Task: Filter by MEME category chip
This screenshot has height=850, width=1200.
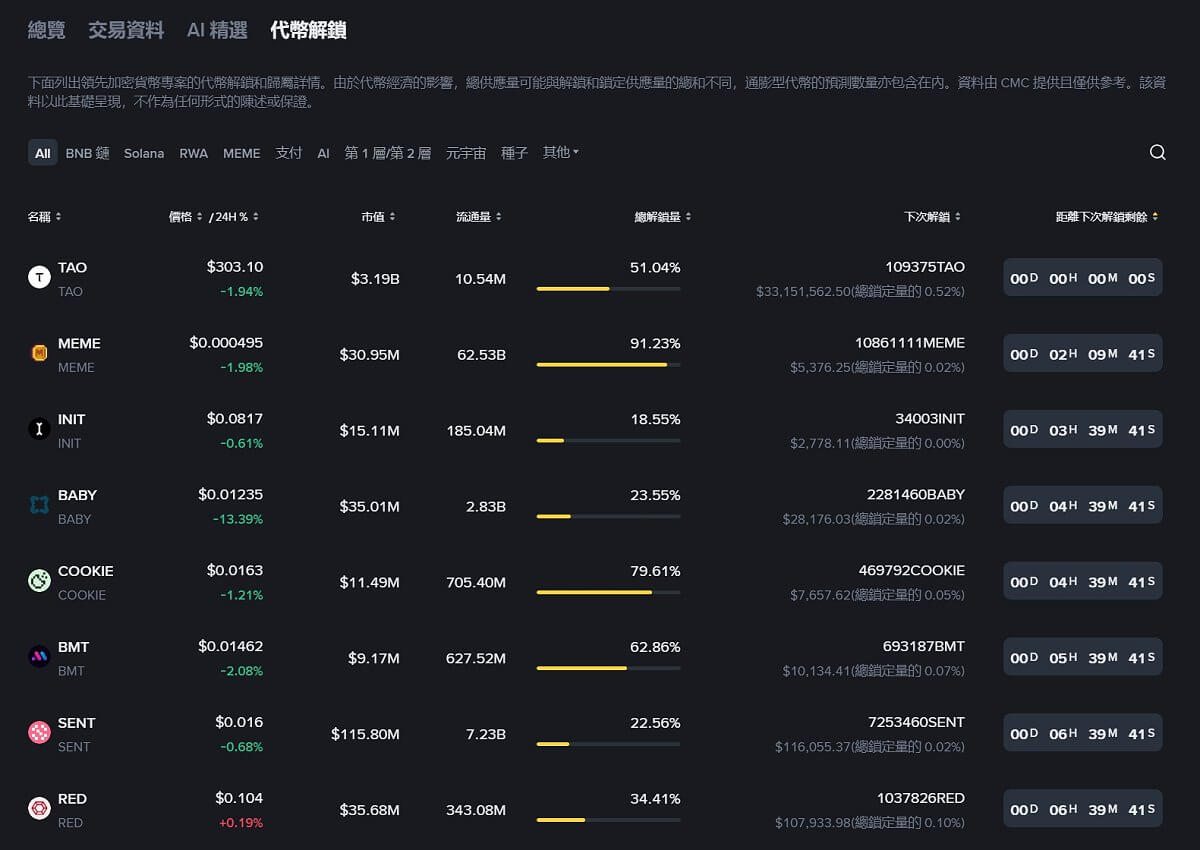Action: 241,153
